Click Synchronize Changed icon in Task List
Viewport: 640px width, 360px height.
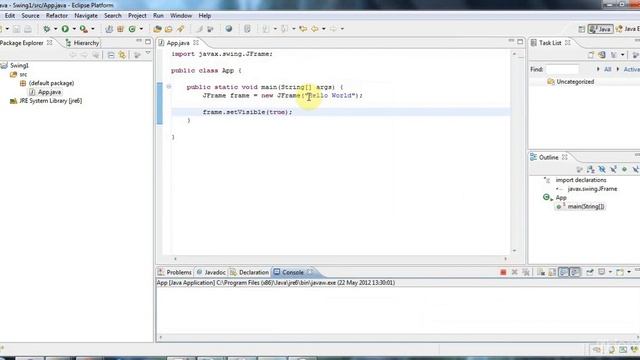pos(602,55)
